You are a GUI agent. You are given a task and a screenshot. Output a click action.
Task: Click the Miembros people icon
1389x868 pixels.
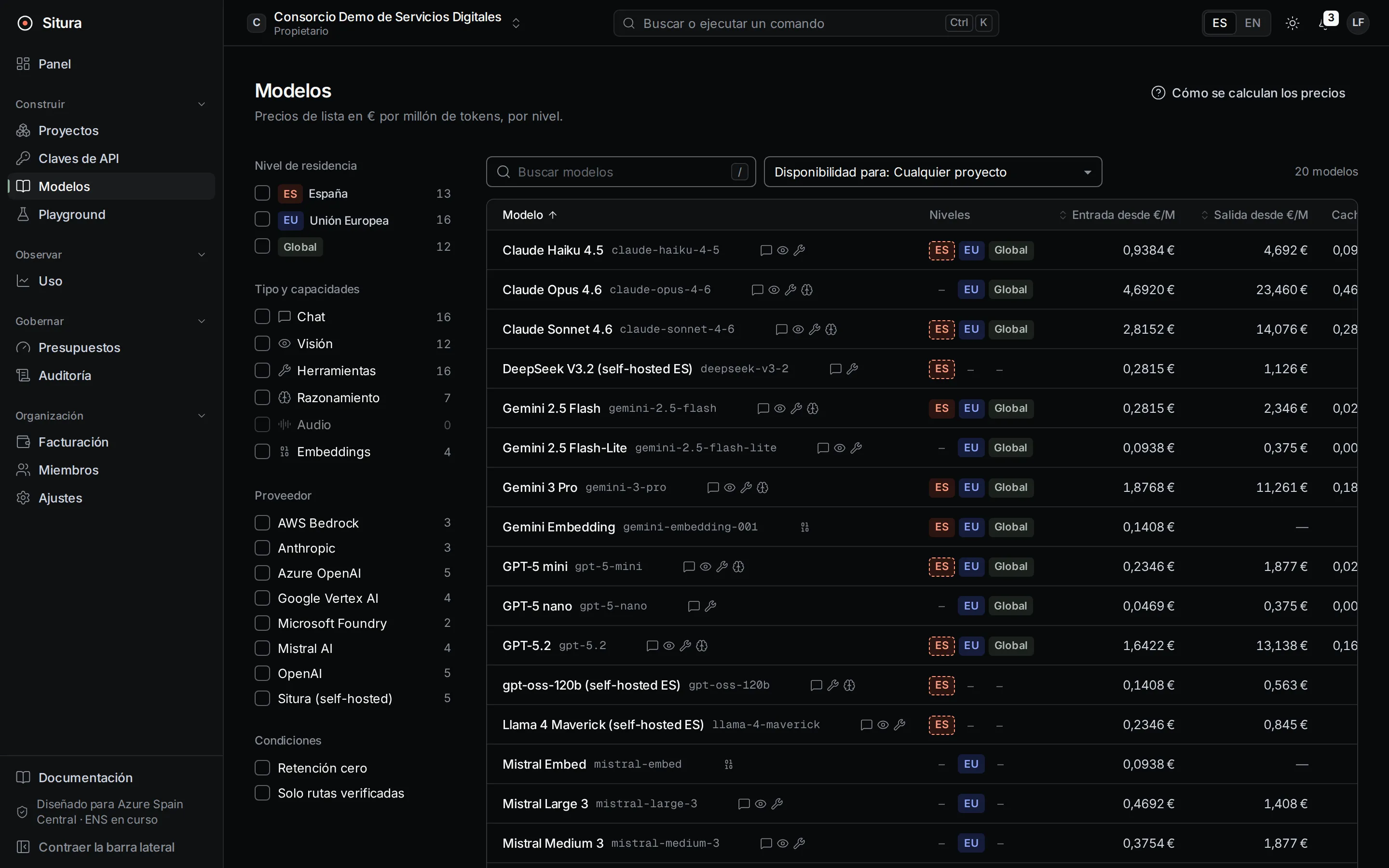pyautogui.click(x=23, y=470)
